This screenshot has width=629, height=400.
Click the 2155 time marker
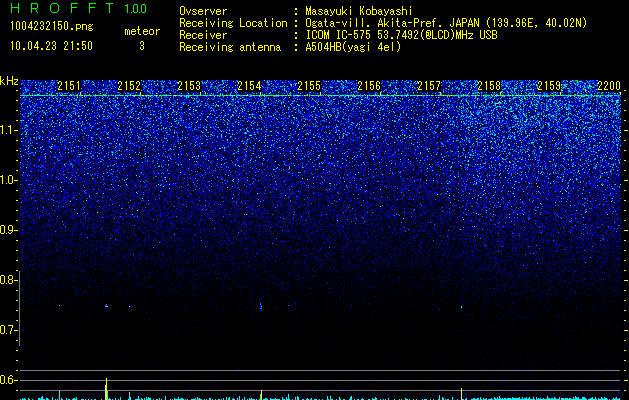pos(309,86)
